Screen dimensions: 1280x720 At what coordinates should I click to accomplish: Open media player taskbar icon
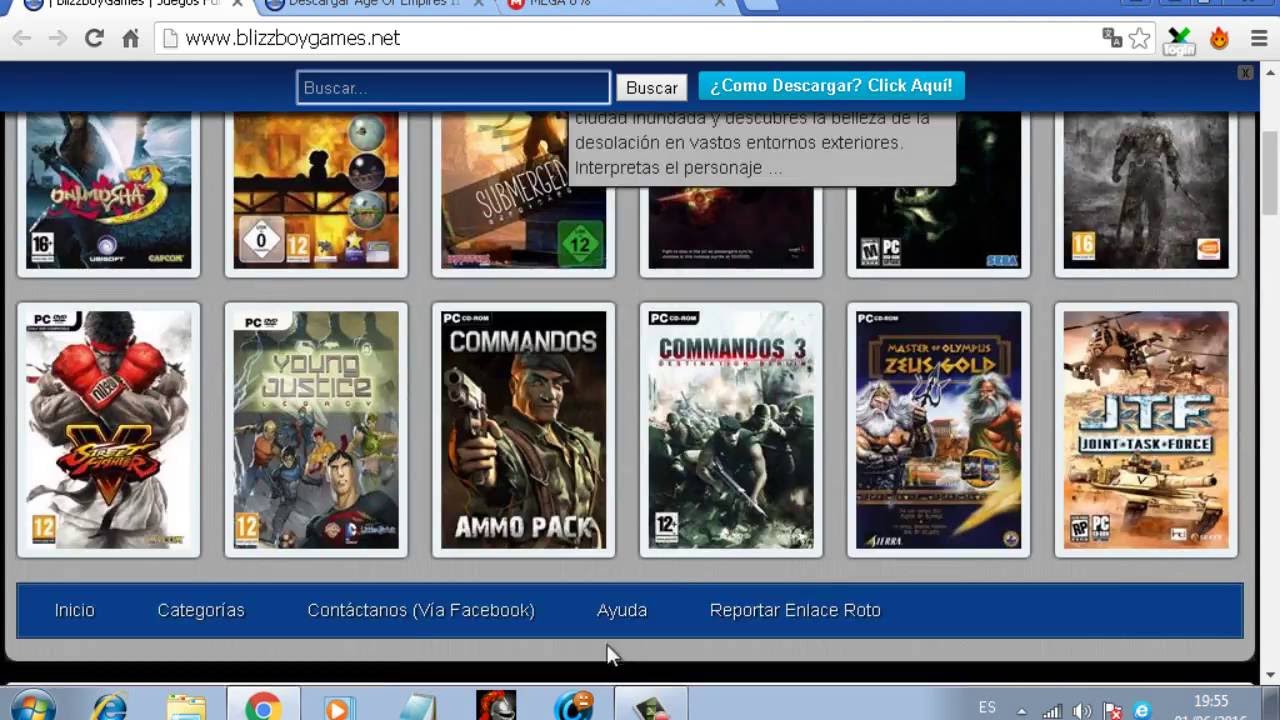coord(340,707)
